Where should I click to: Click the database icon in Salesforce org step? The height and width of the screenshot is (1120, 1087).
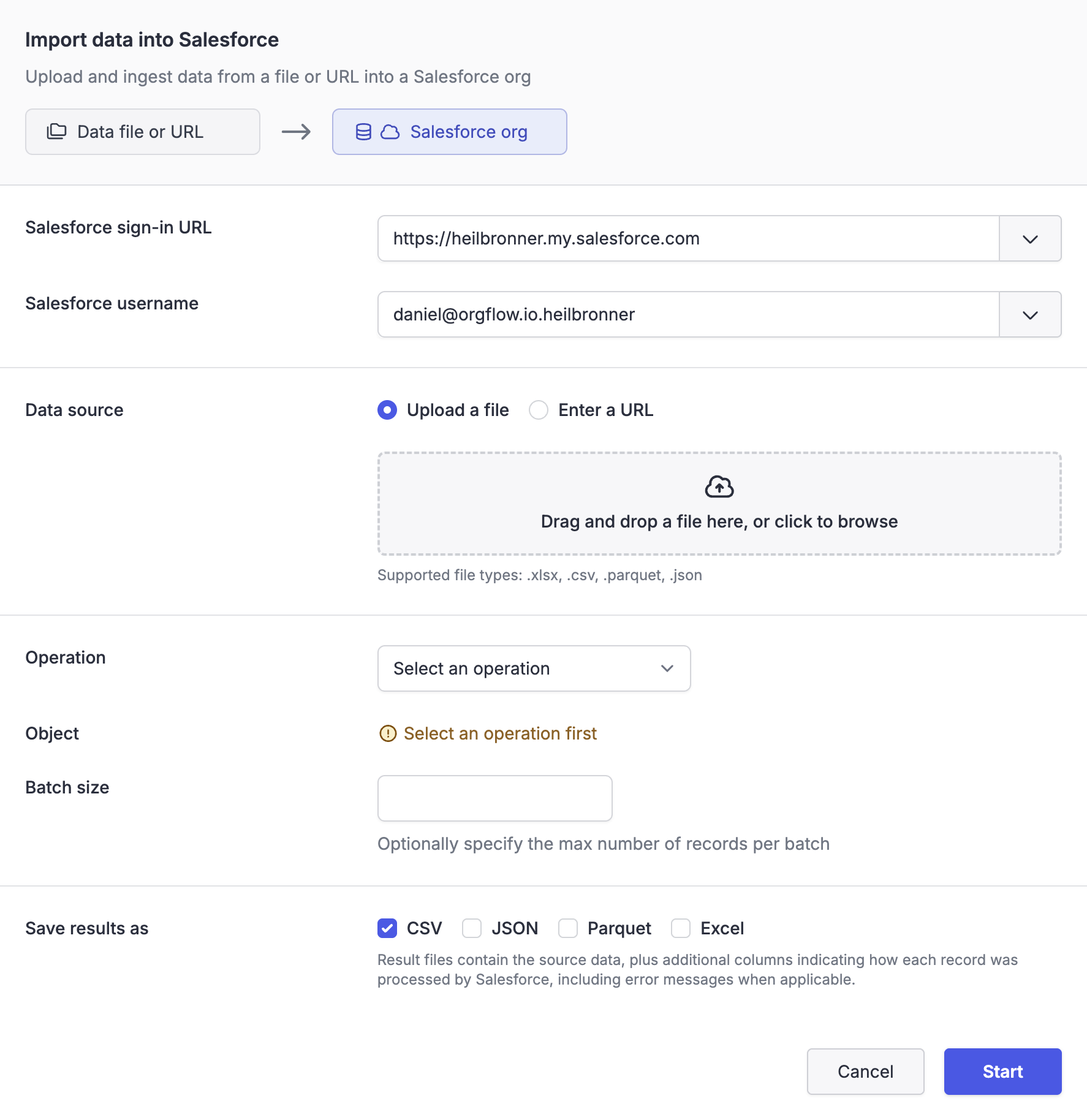[x=363, y=132]
